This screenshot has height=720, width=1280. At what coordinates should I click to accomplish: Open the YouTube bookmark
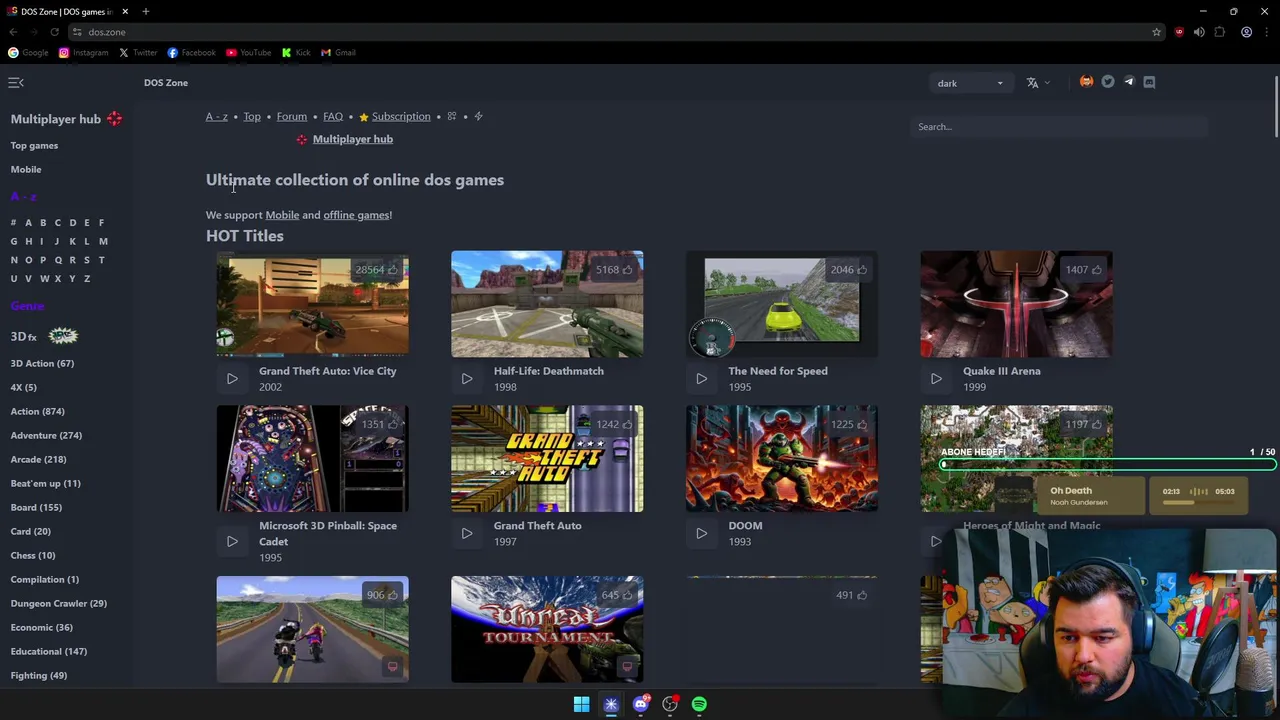click(x=248, y=52)
